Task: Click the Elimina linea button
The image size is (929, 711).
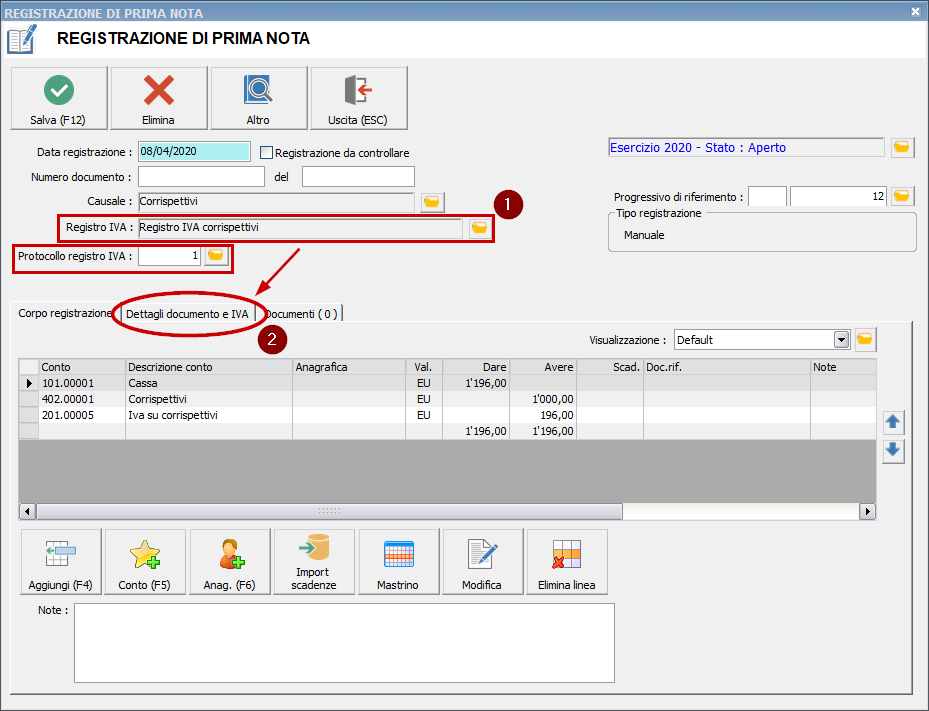Action: (567, 562)
